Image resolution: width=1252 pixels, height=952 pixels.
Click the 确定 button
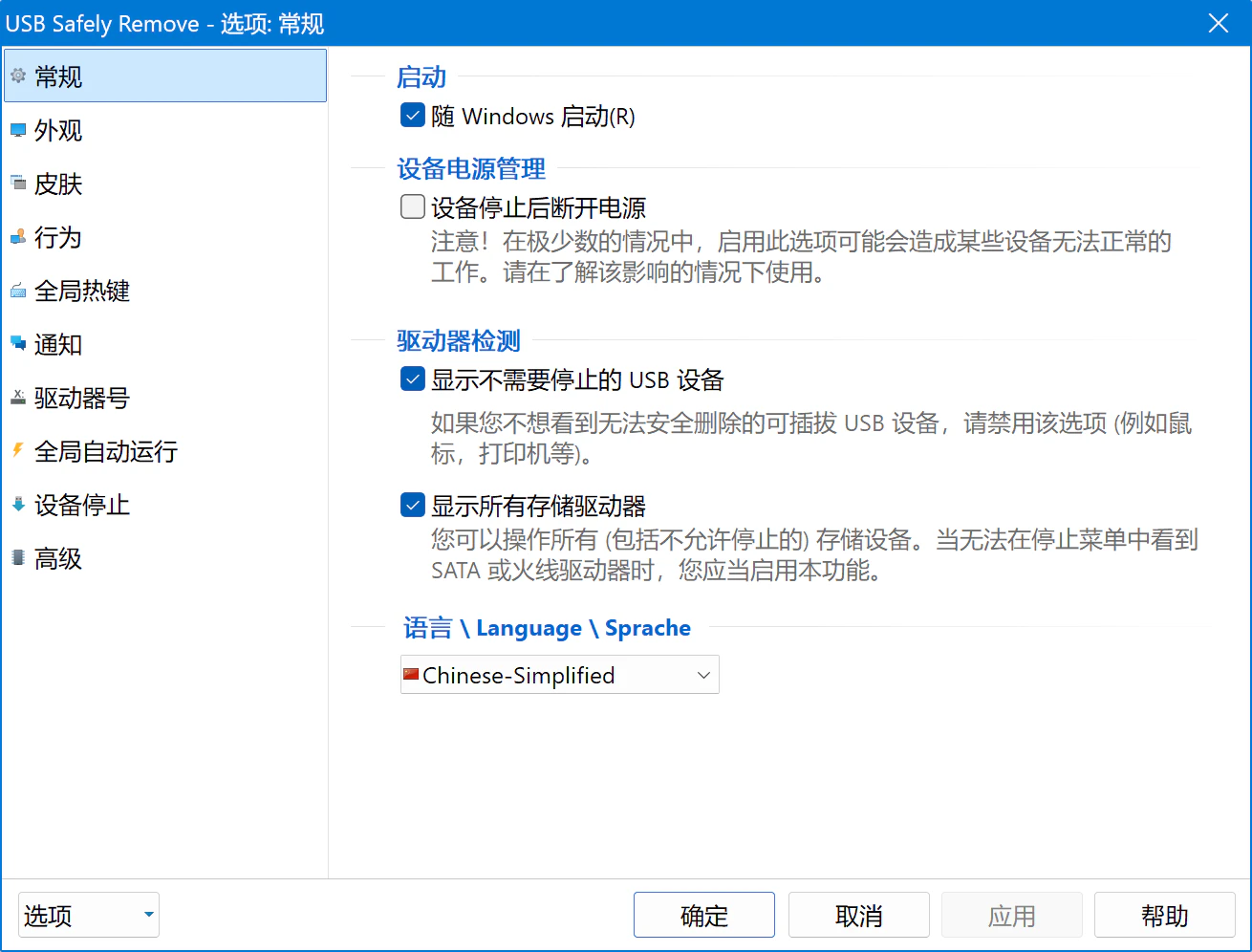tap(704, 916)
